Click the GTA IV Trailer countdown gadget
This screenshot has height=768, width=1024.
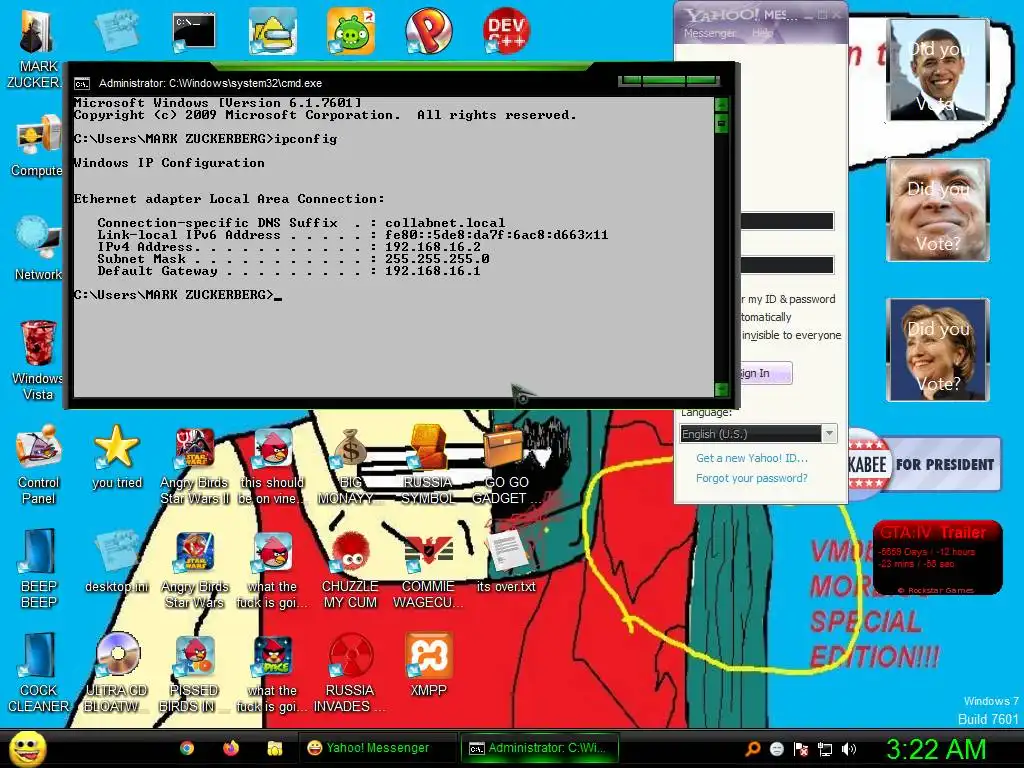pos(937,558)
